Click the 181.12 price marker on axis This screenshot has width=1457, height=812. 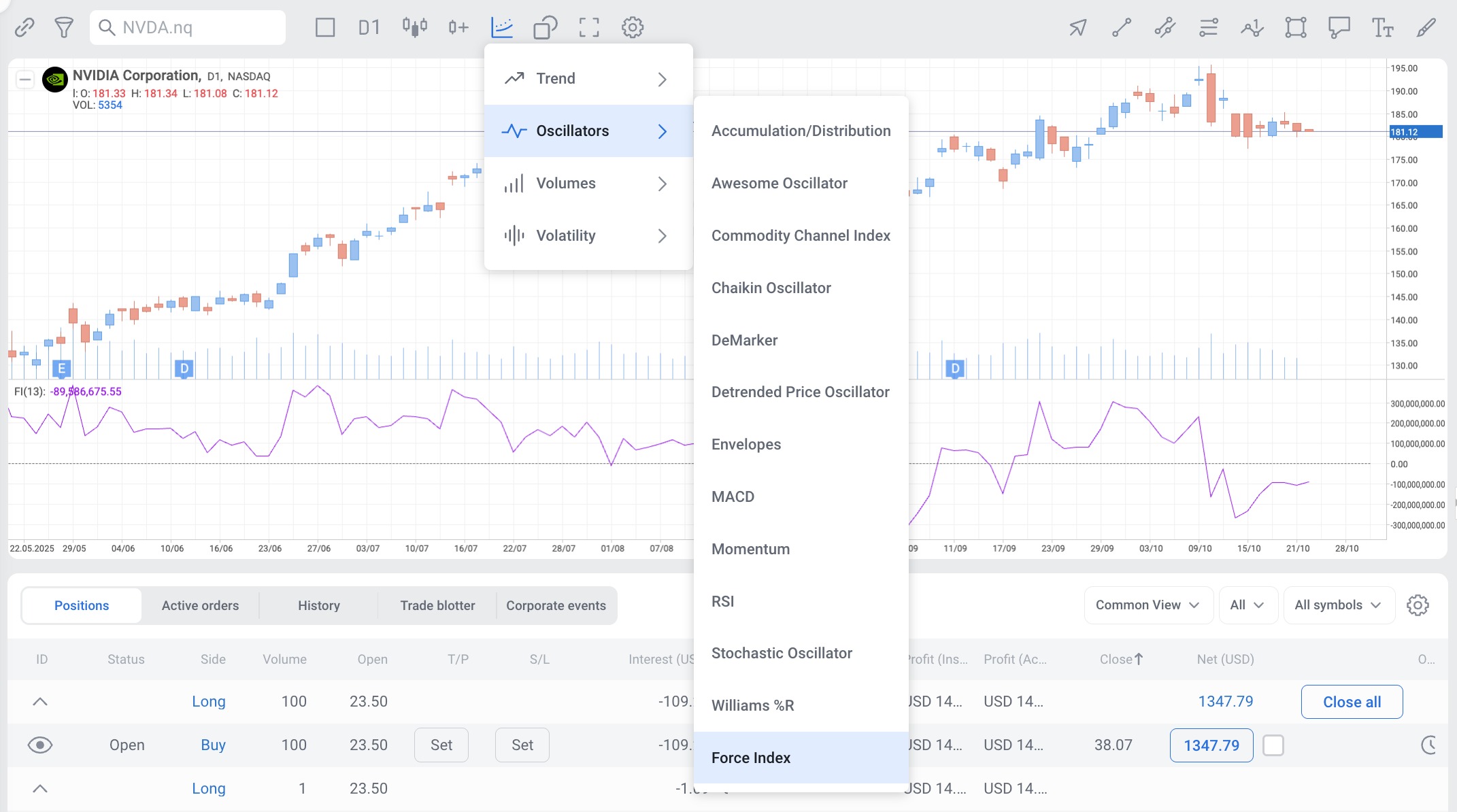[x=1415, y=132]
